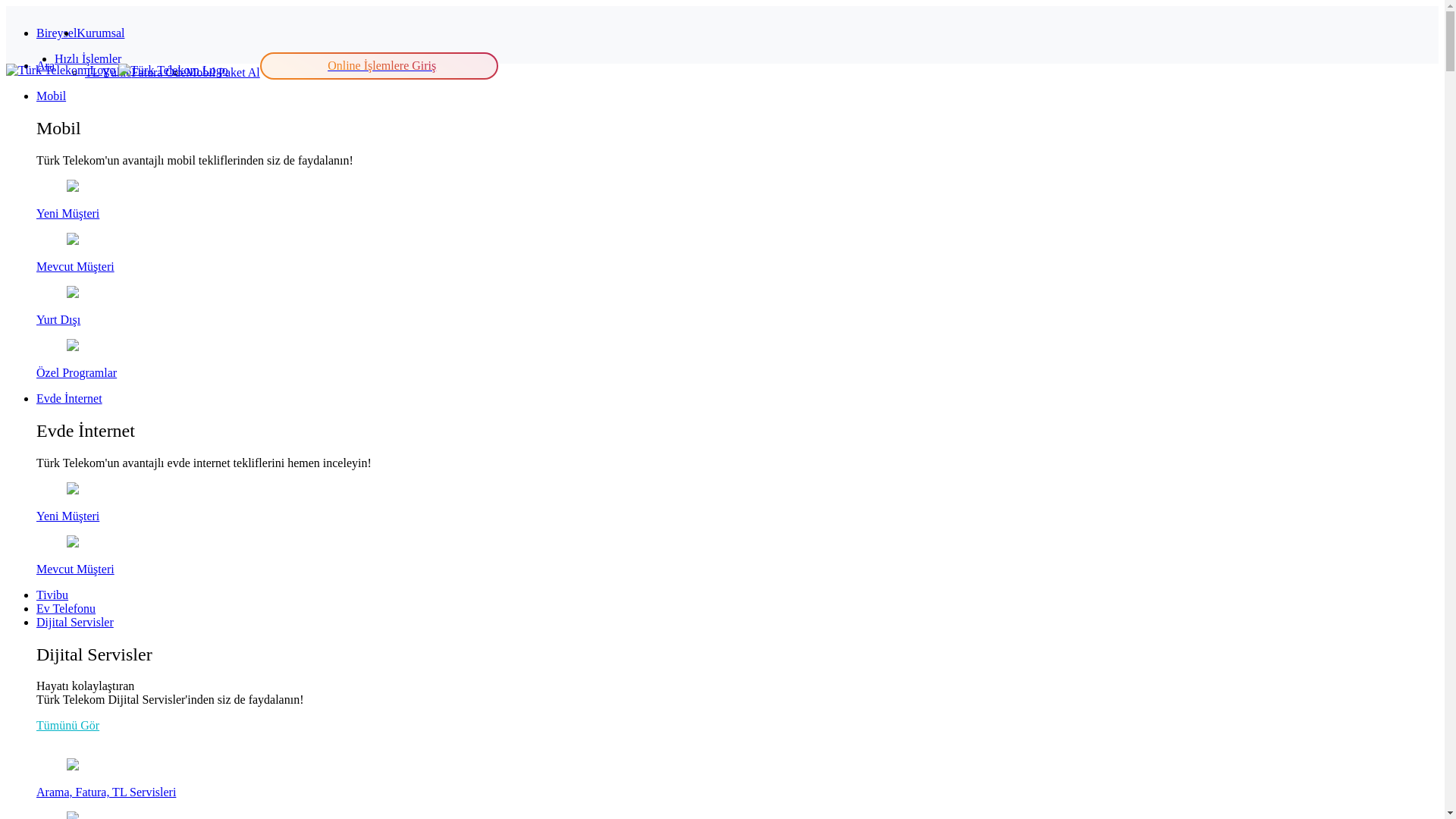Follow the Özel Programlar link
The width and height of the screenshot is (1456, 819).
tap(77, 373)
